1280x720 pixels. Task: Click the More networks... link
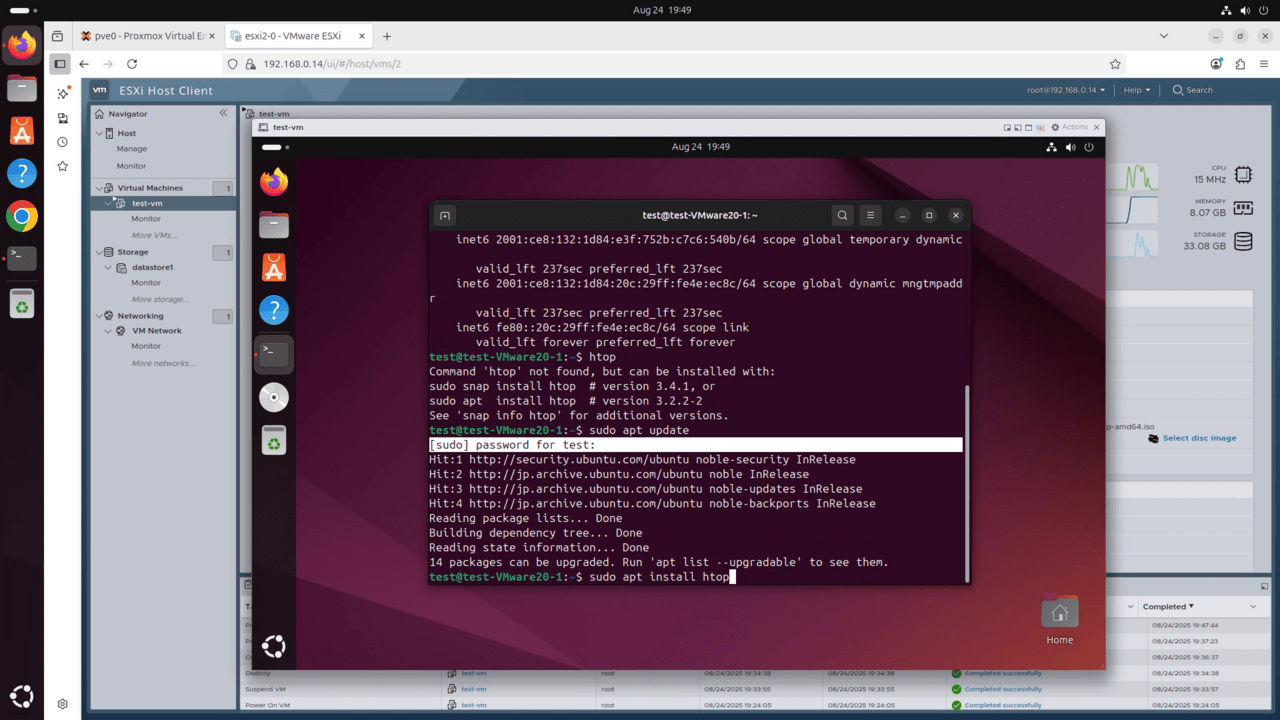pos(164,363)
